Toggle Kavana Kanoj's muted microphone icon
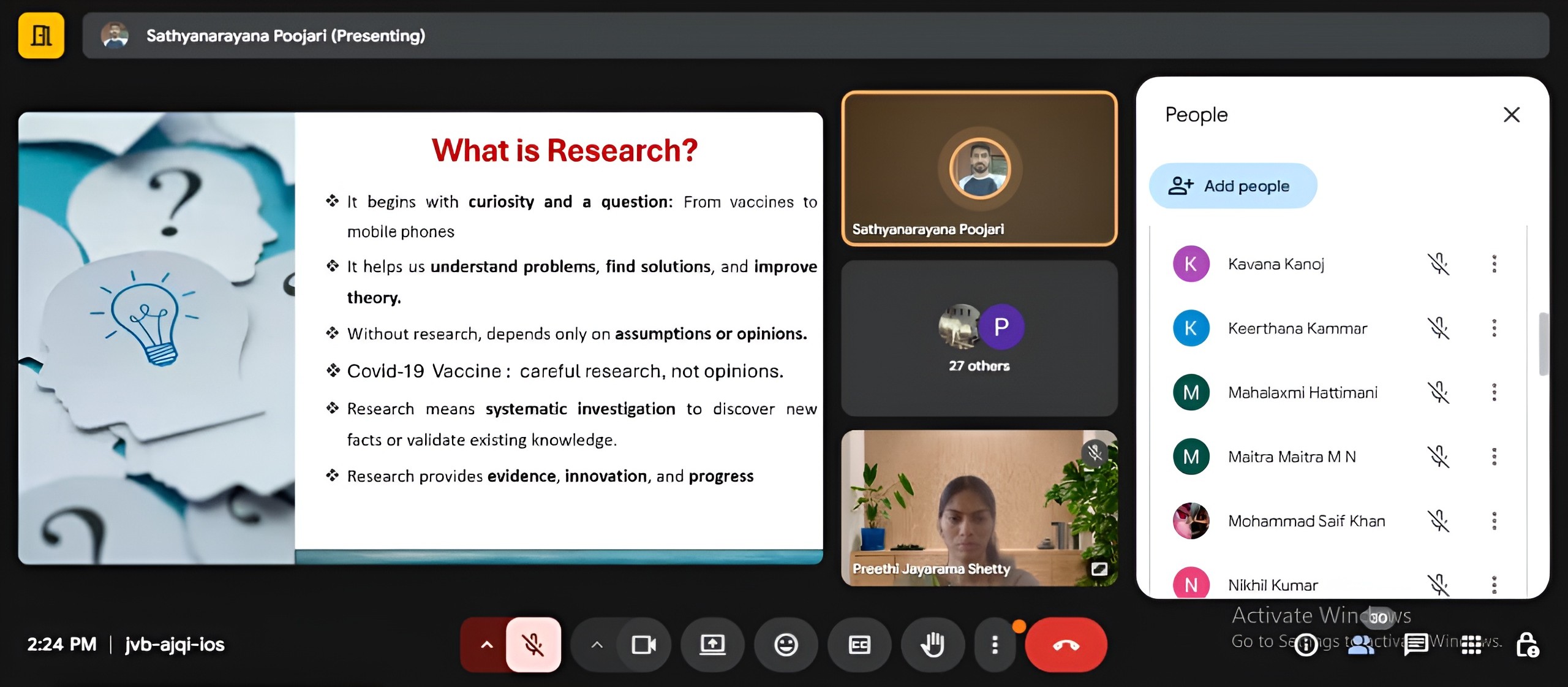Screen dimensions: 1568x687 point(1438,264)
